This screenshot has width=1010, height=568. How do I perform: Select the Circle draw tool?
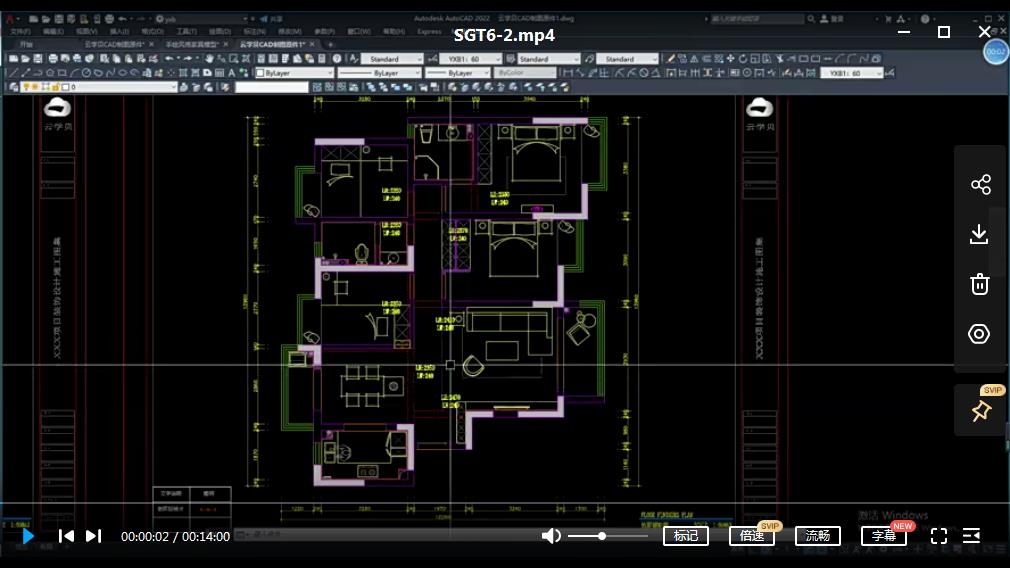(86, 73)
